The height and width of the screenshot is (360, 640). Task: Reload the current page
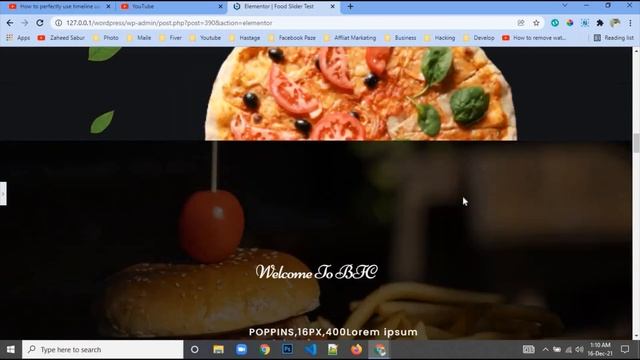click(40, 23)
